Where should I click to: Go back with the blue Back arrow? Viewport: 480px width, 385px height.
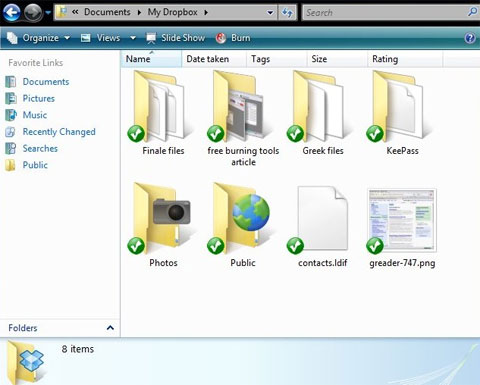[x=12, y=13]
